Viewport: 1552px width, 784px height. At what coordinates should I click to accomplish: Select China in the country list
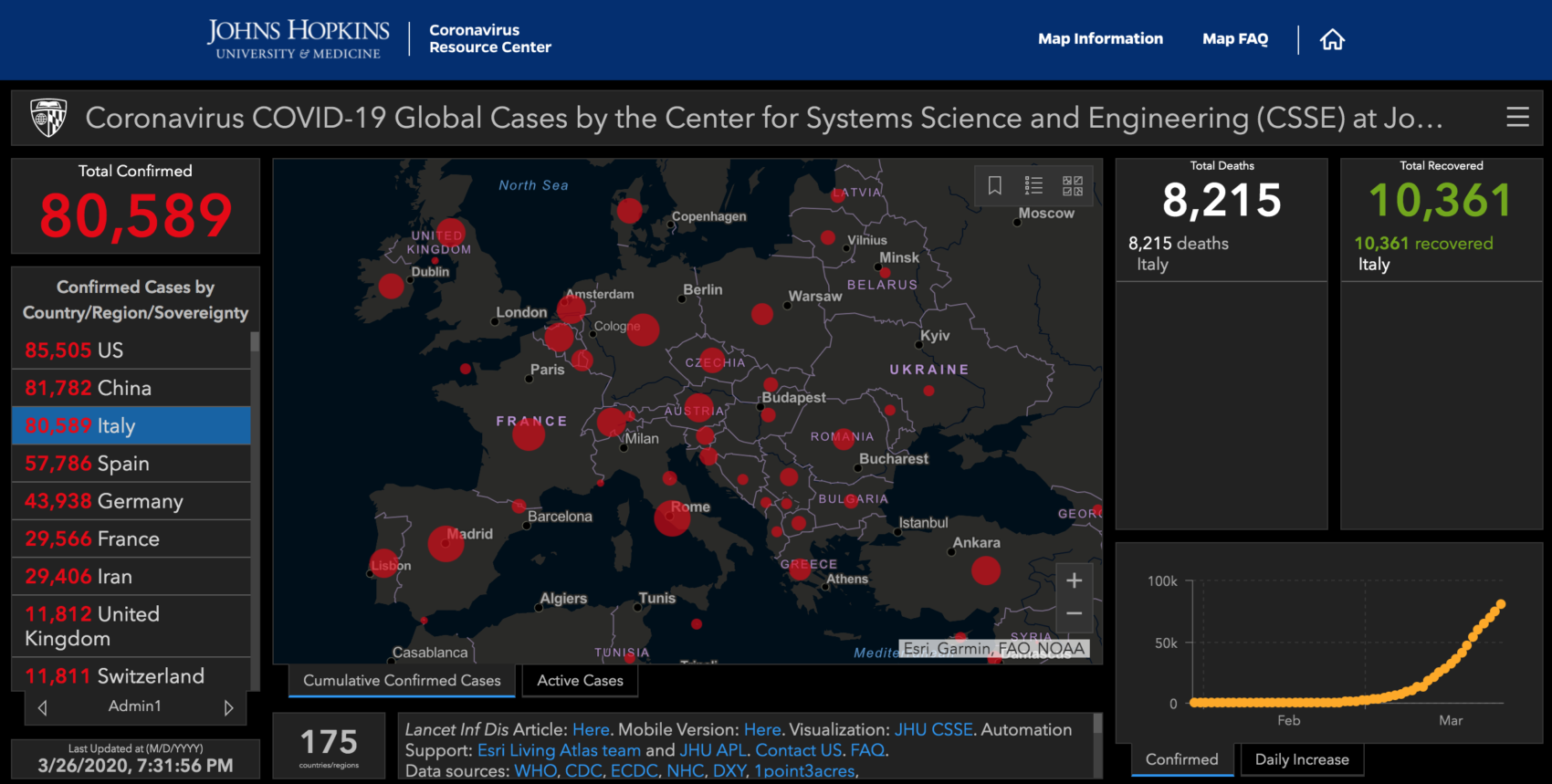click(131, 388)
